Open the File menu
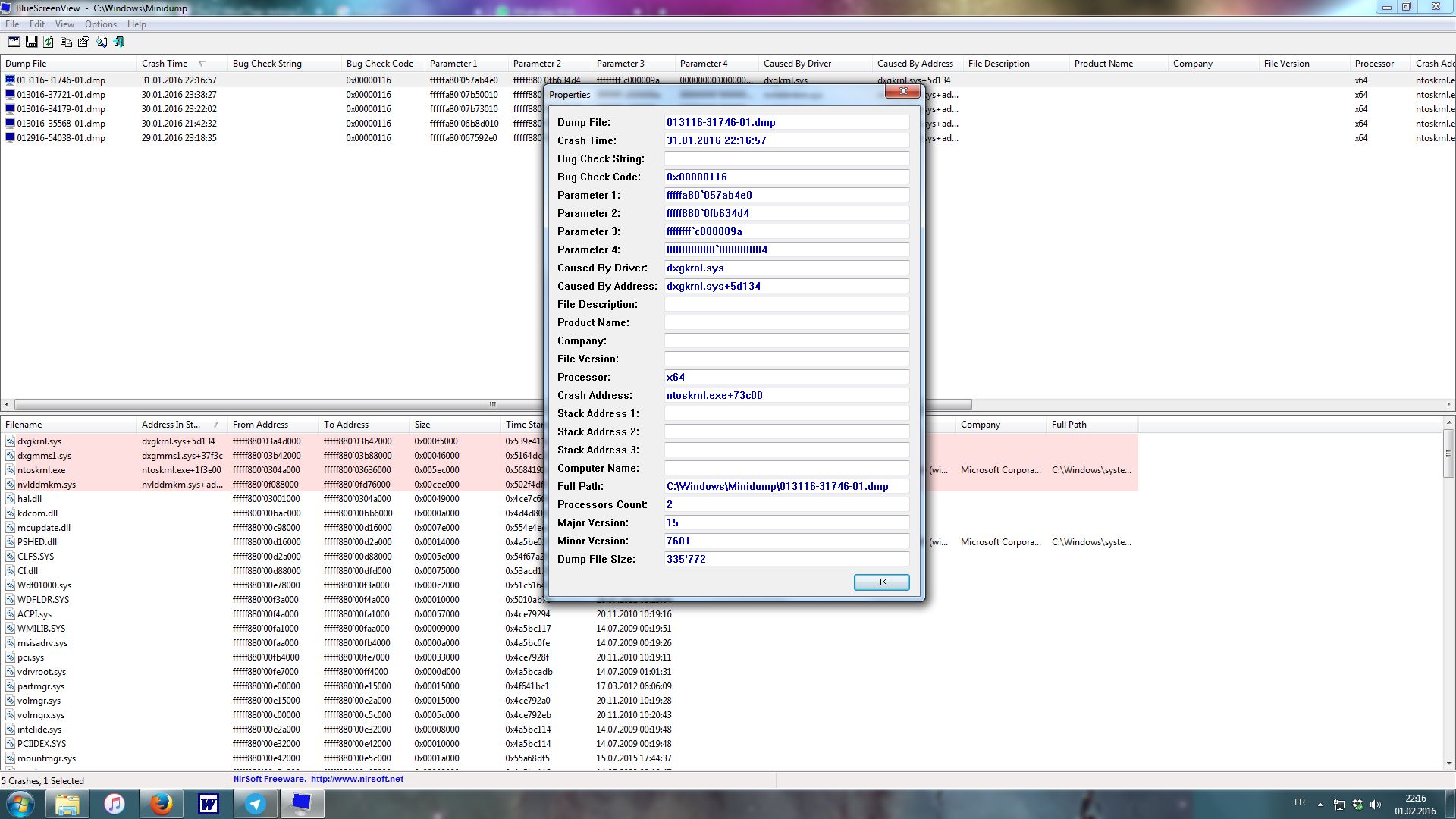This screenshot has width=1456, height=819. coord(12,24)
